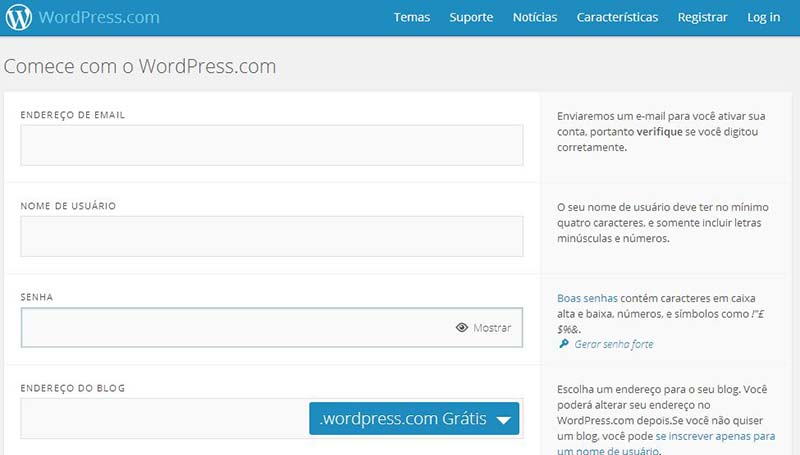Click the bold word verifique in help text
This screenshot has height=455, width=800.
(659, 132)
